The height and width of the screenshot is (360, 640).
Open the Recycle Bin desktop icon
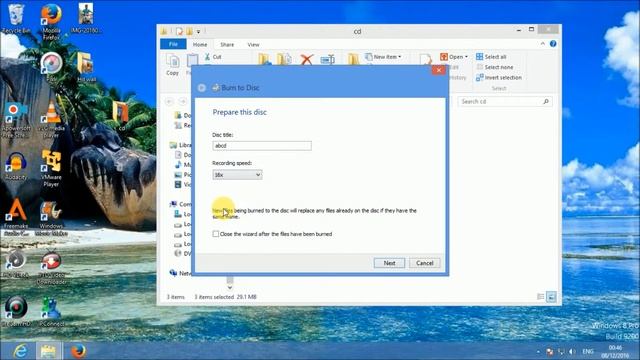16,19
